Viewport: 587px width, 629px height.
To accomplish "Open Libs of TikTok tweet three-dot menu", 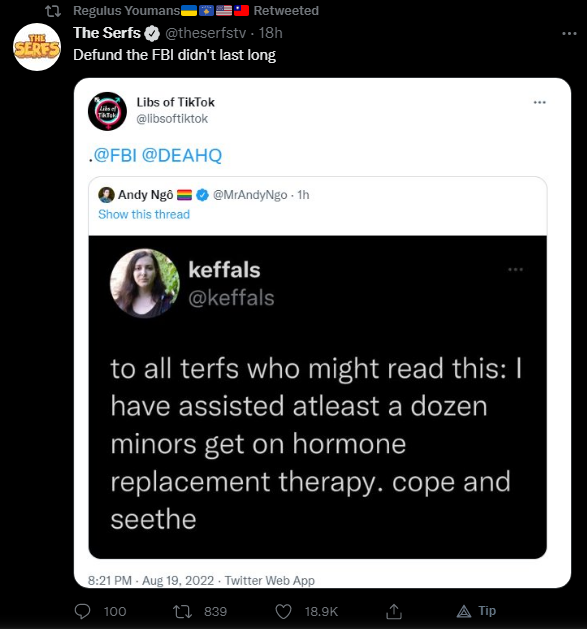I will click(540, 103).
